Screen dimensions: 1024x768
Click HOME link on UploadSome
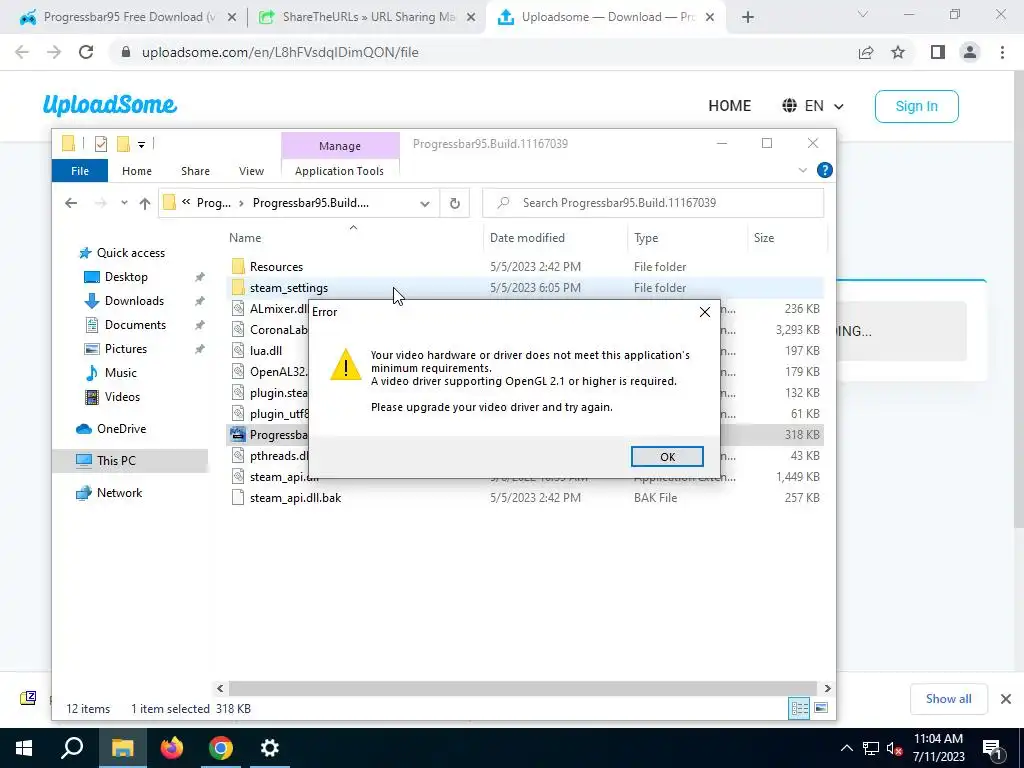[x=729, y=106]
